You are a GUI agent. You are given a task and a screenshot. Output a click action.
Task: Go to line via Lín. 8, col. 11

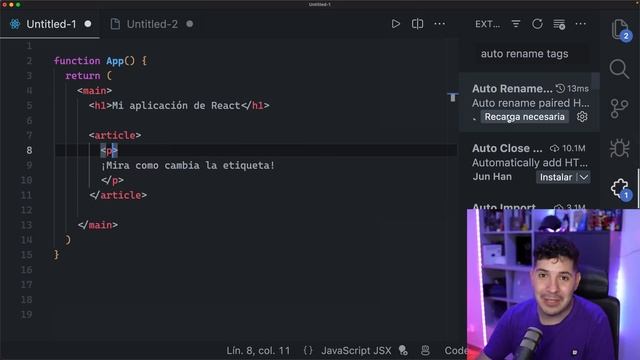[x=258, y=351]
